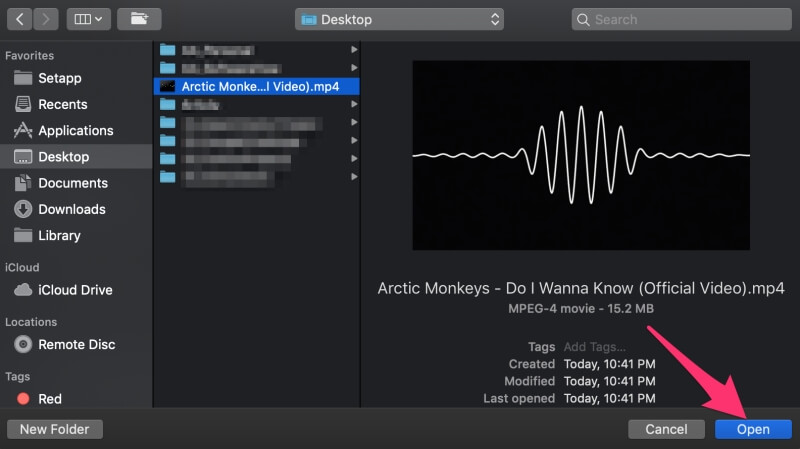The image size is (800, 449).
Task: Click the Open button
Action: (753, 429)
